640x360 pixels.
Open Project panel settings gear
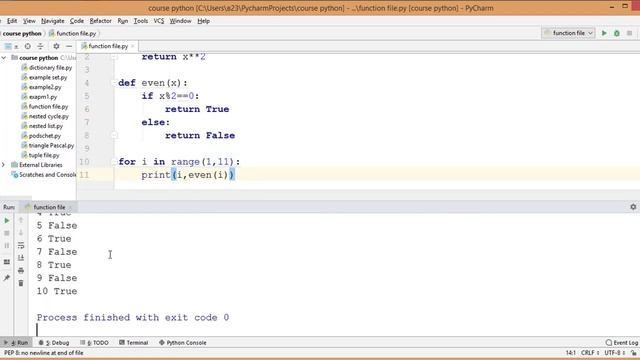pos(56,46)
